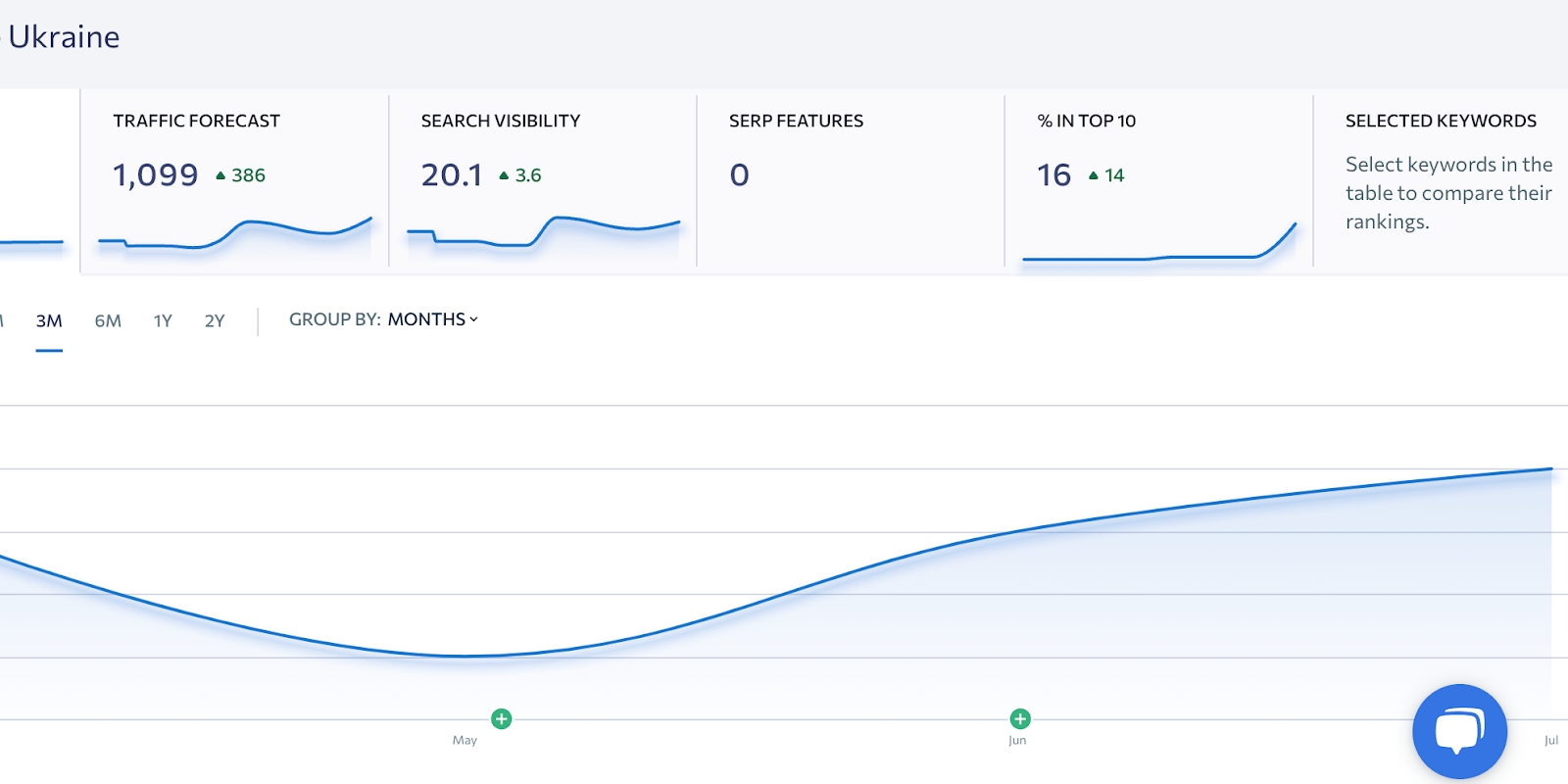Click the % In Top 10 increase indicator 14
1568x784 pixels.
[x=1106, y=175]
